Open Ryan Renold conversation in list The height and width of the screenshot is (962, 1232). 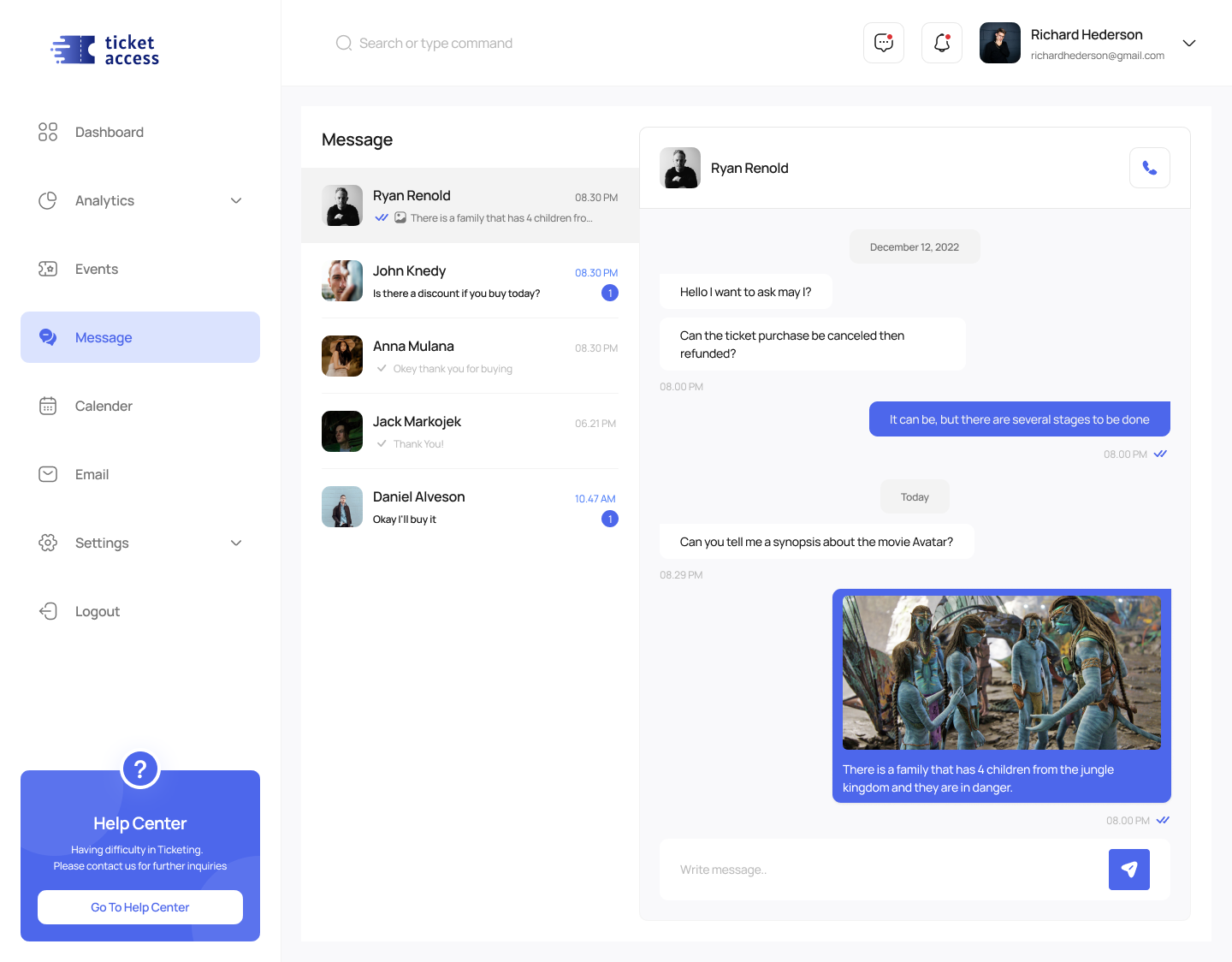tap(470, 205)
